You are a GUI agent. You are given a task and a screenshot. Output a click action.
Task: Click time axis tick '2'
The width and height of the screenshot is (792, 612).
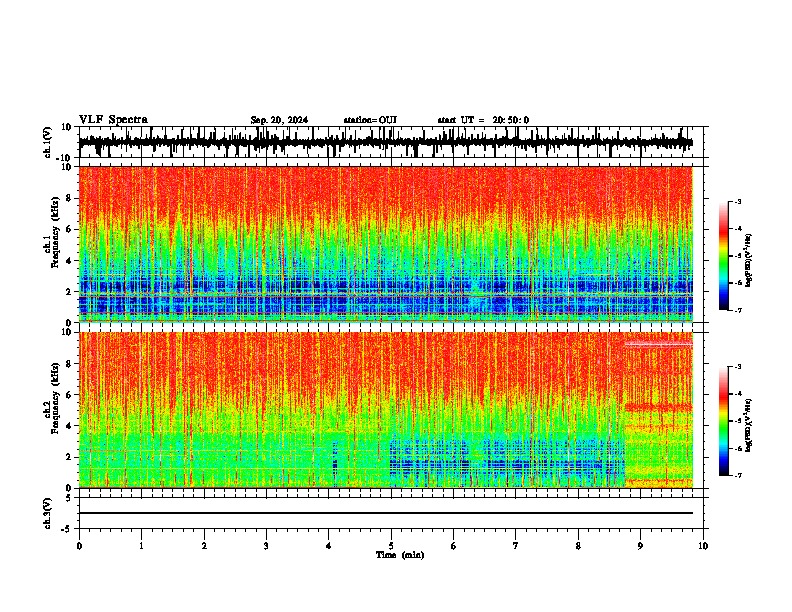point(204,546)
